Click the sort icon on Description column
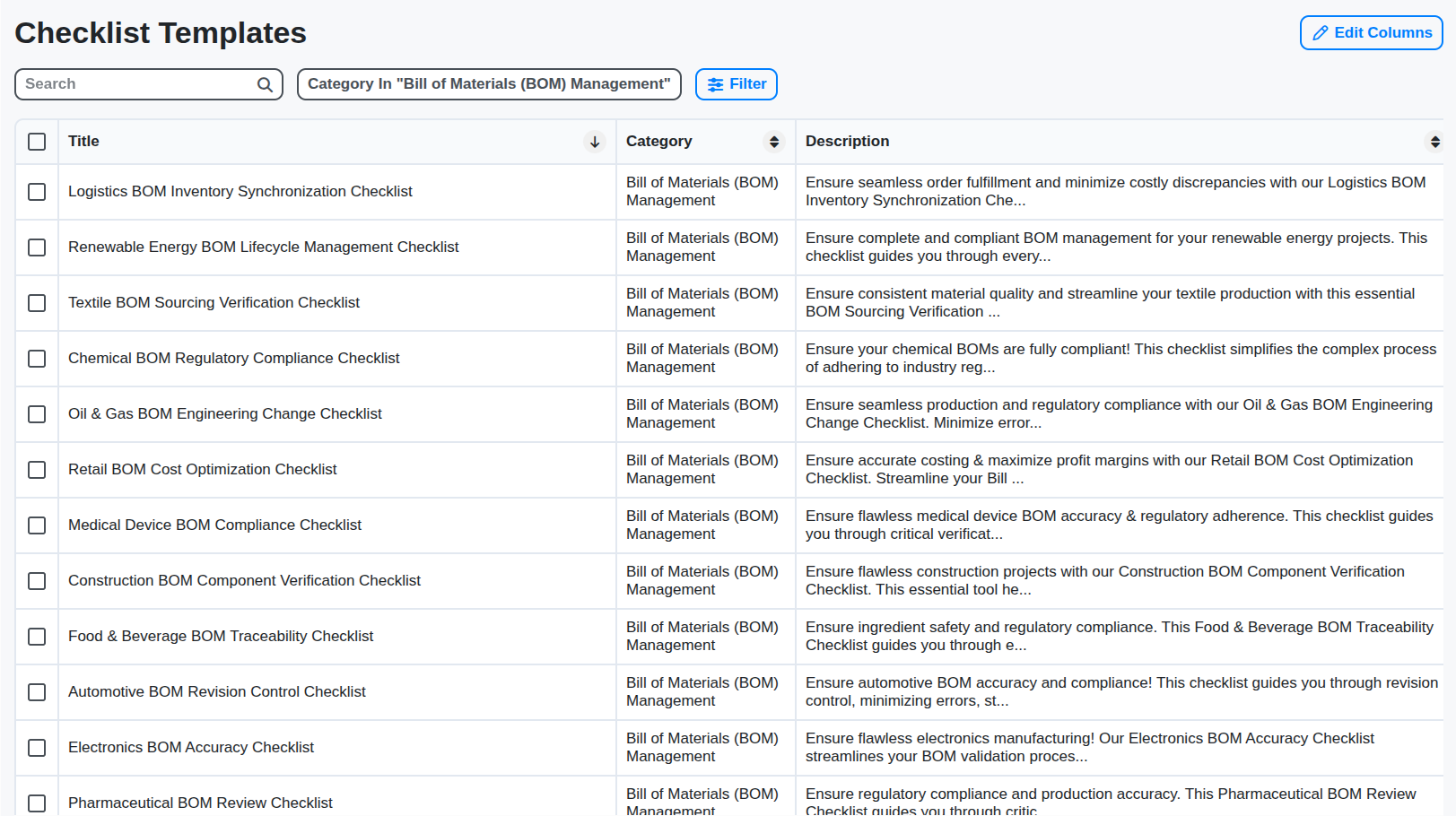Viewport: 1456px width, 816px height. coord(1434,142)
